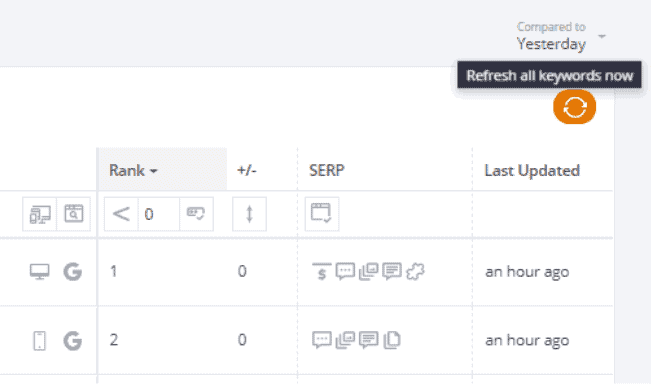Click the puzzle piece SERP feature icon

(x=415, y=271)
